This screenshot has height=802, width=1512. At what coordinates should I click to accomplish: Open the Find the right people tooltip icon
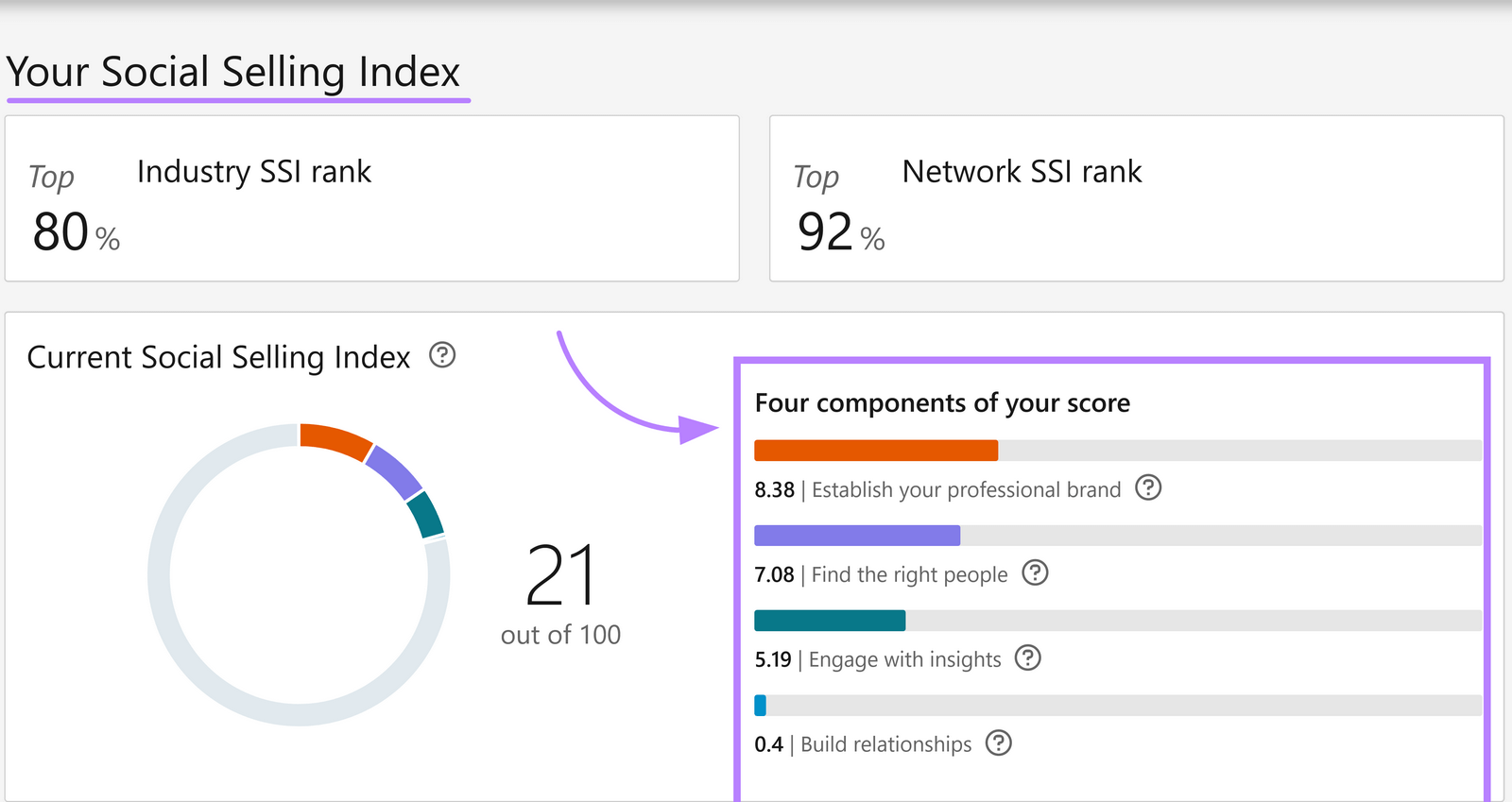pyautogui.click(x=1035, y=573)
